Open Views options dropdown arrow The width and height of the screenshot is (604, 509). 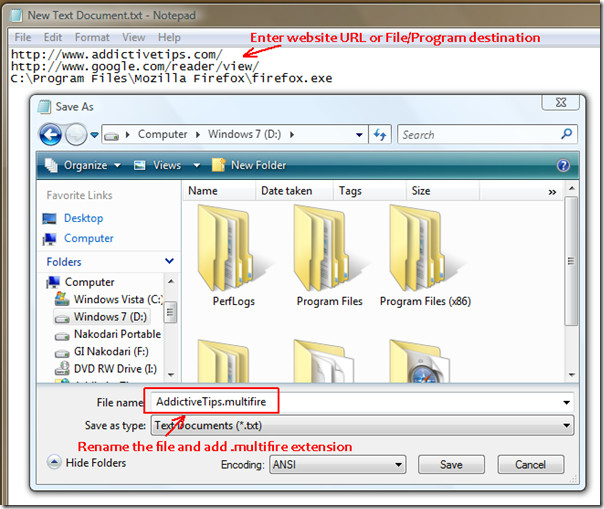(x=197, y=165)
